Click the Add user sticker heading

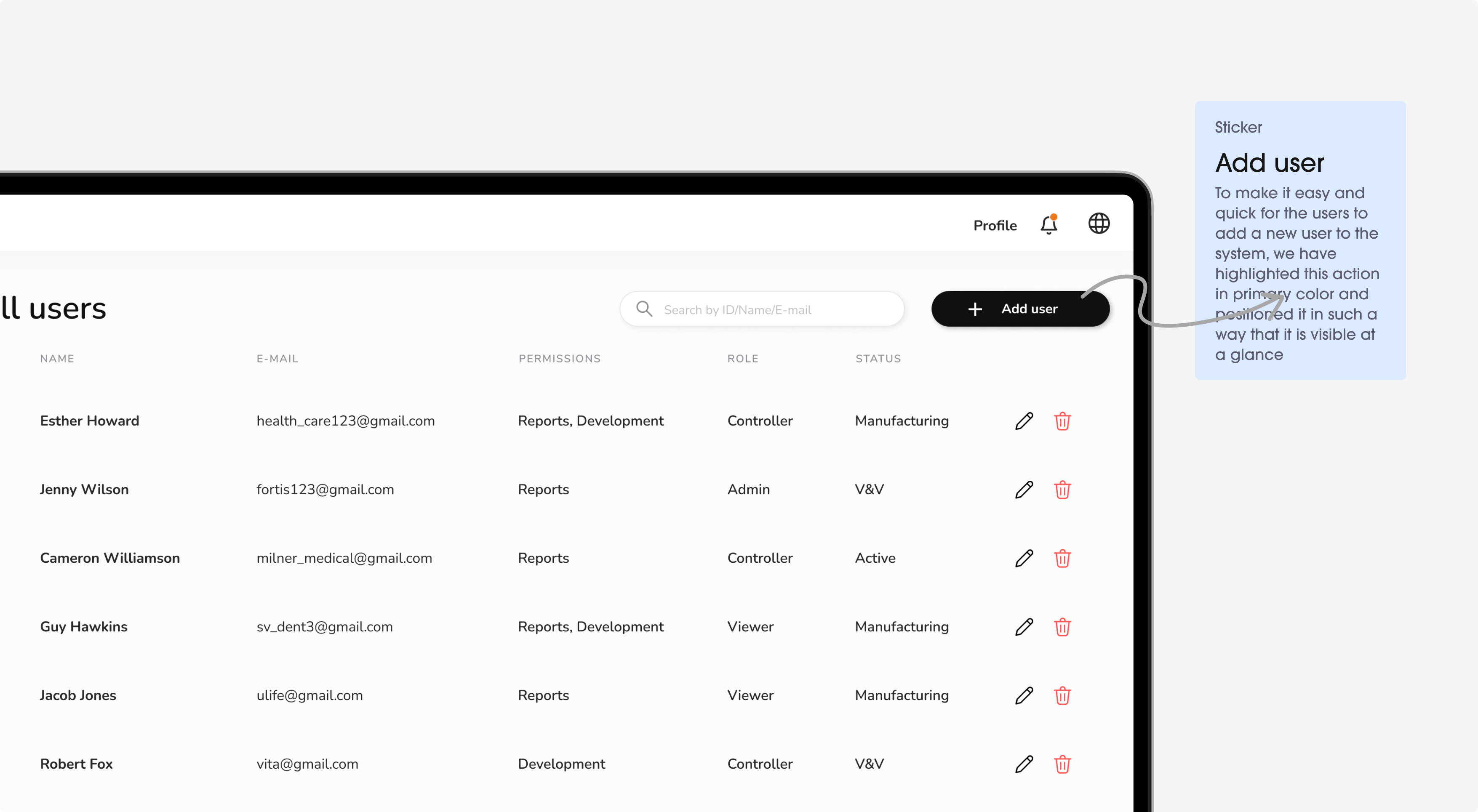pyautogui.click(x=1269, y=163)
